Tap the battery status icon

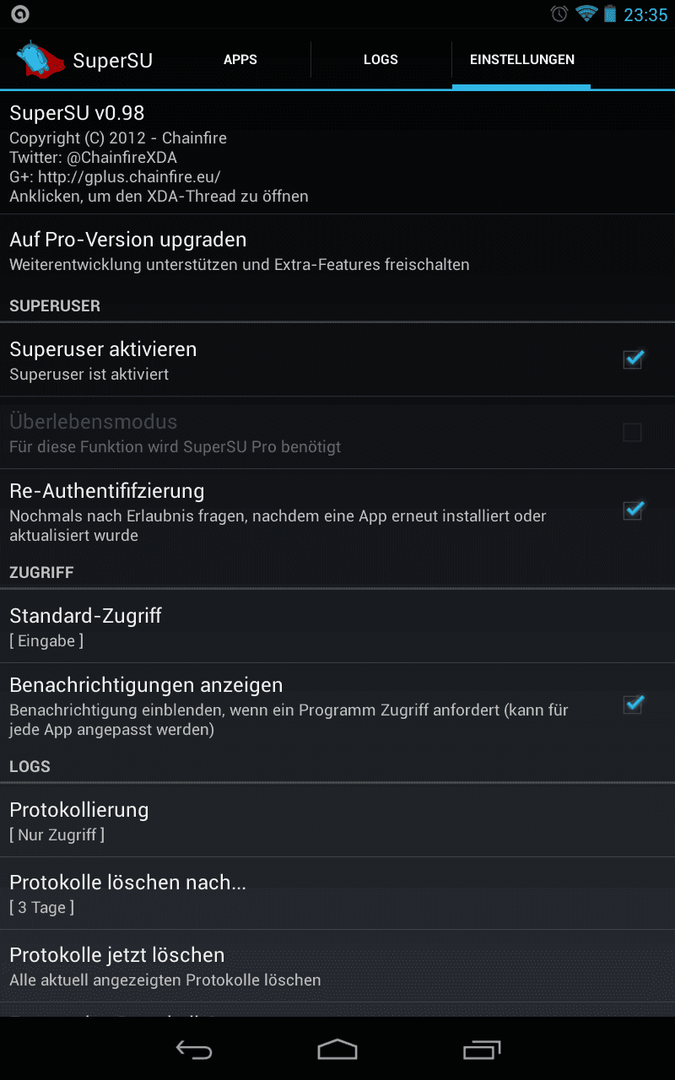pyautogui.click(x=610, y=14)
